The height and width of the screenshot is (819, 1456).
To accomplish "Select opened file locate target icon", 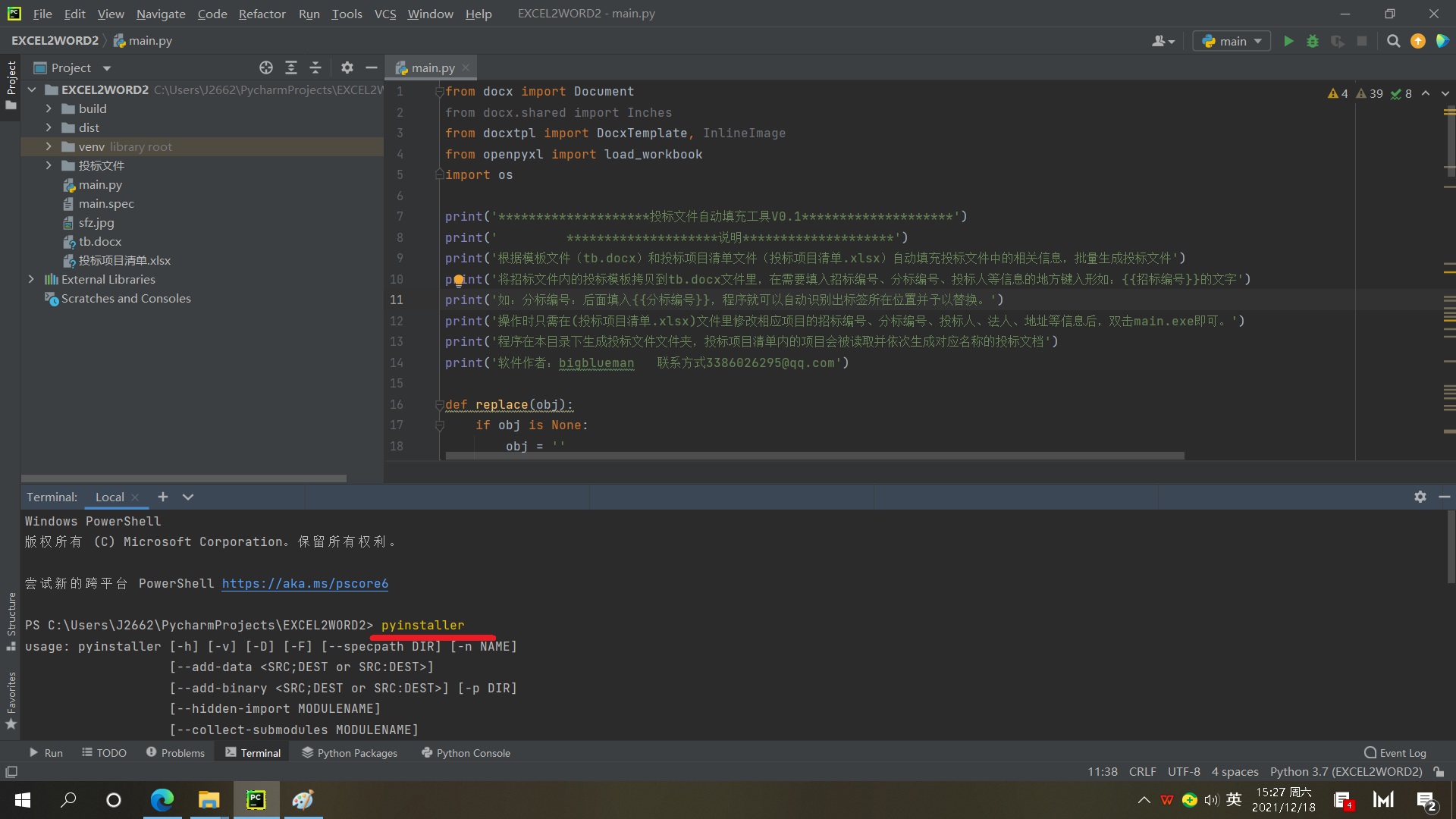I will pos(266,67).
